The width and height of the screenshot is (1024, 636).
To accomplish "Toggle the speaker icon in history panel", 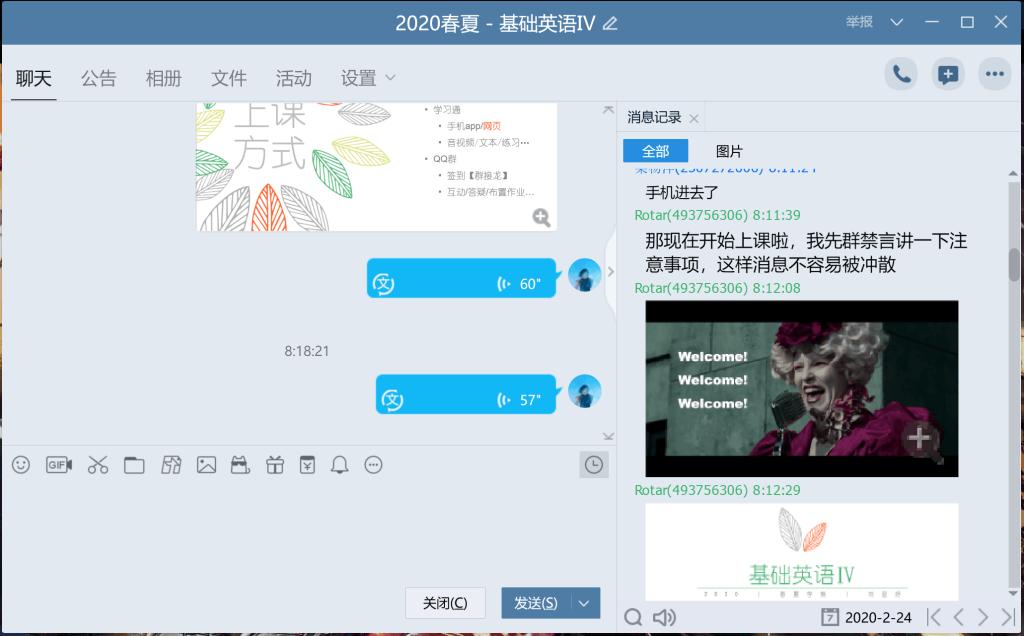I will pos(665,617).
